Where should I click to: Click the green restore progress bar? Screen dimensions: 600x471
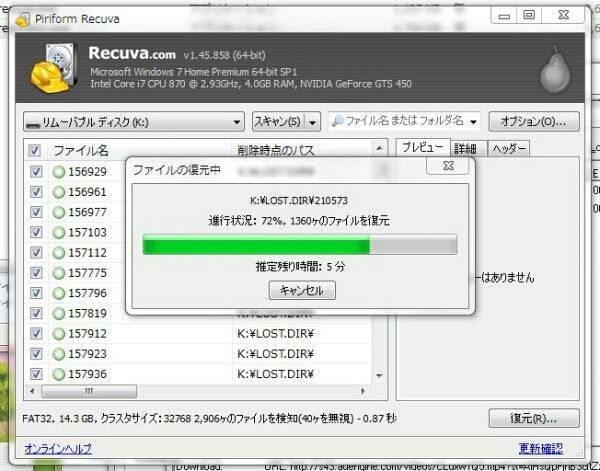pos(300,245)
